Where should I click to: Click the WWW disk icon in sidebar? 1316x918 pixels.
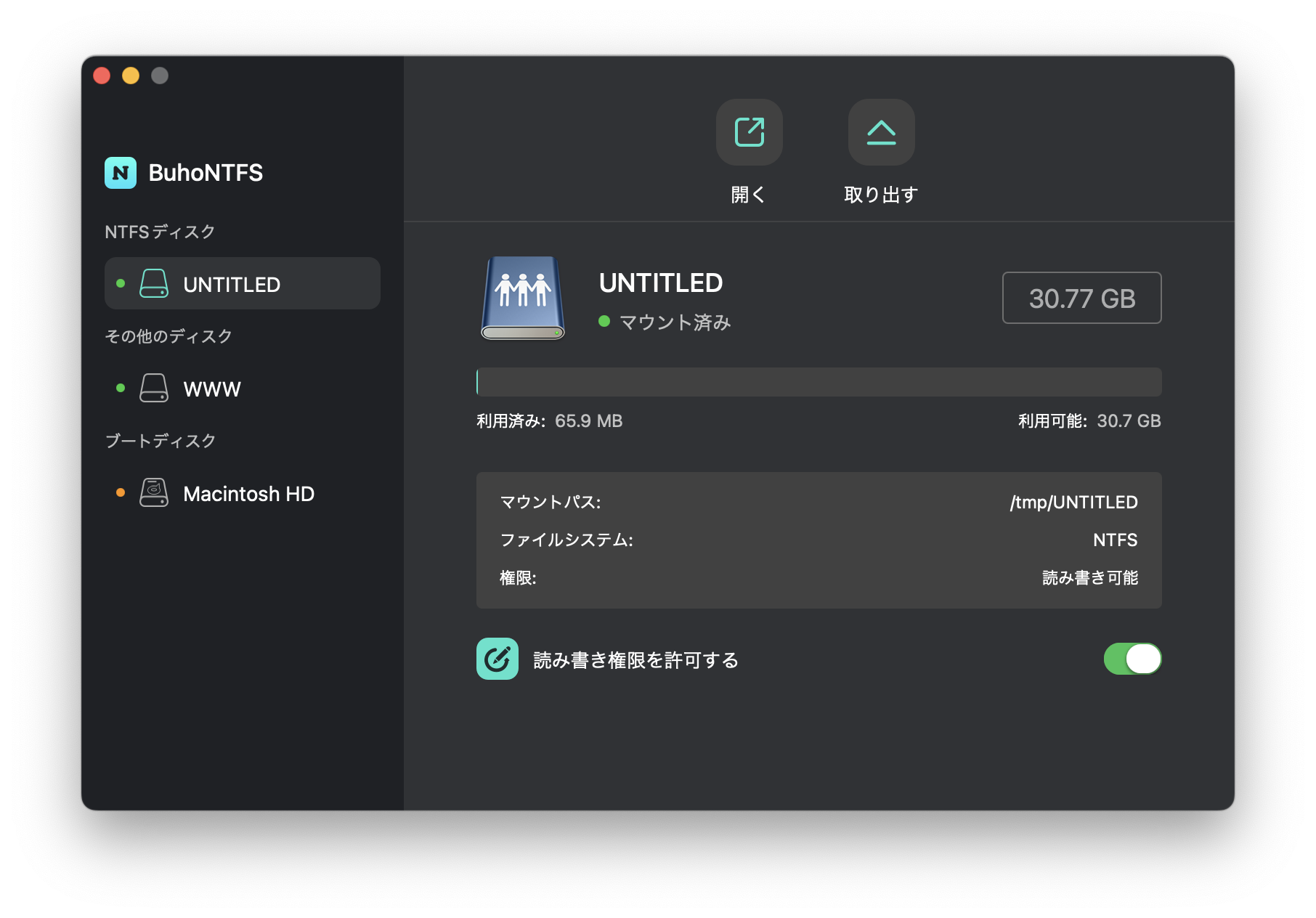pos(154,388)
